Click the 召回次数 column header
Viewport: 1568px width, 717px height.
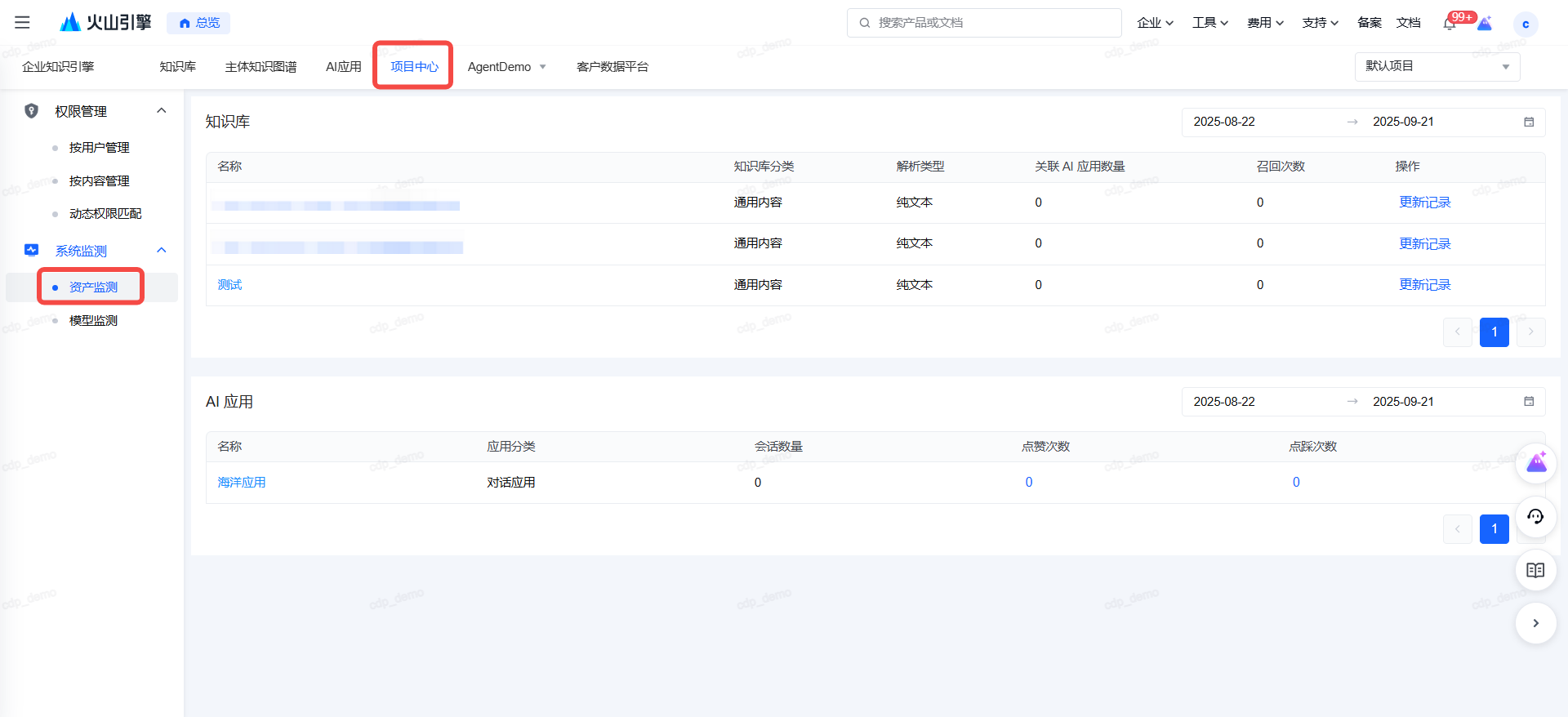1281,167
